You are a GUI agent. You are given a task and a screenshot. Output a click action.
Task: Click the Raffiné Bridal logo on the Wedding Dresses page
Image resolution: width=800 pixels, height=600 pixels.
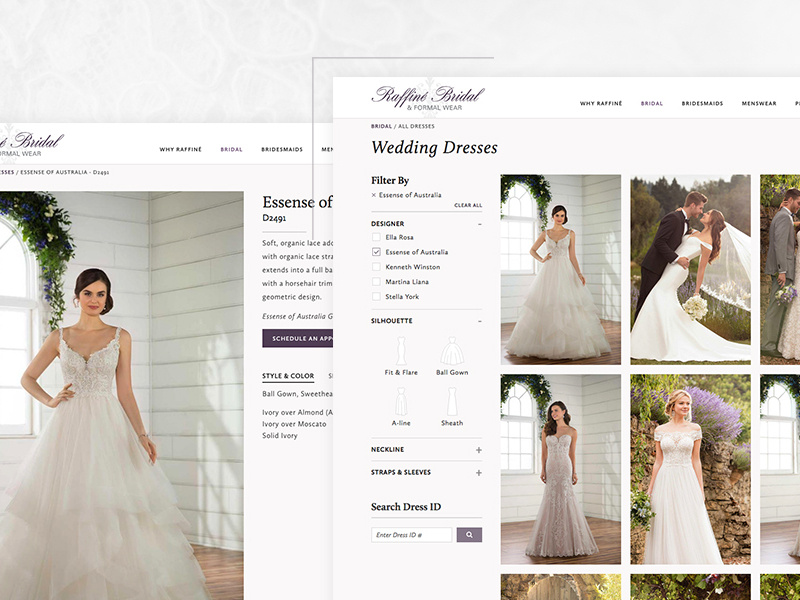point(428,97)
